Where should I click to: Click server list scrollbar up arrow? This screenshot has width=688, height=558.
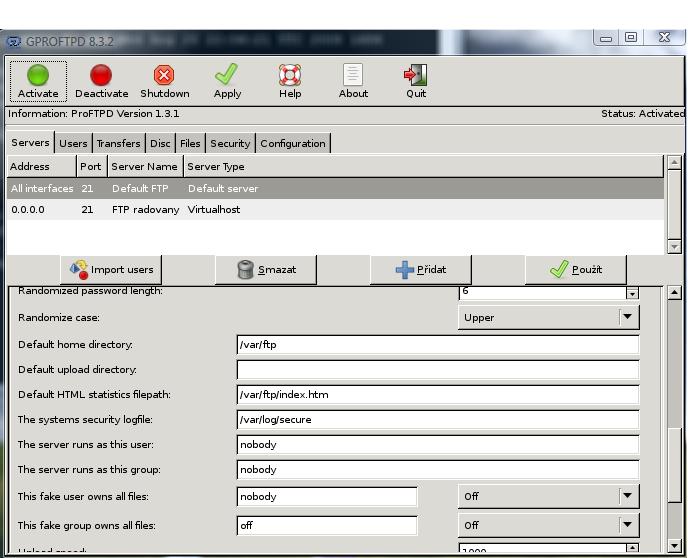point(674,162)
